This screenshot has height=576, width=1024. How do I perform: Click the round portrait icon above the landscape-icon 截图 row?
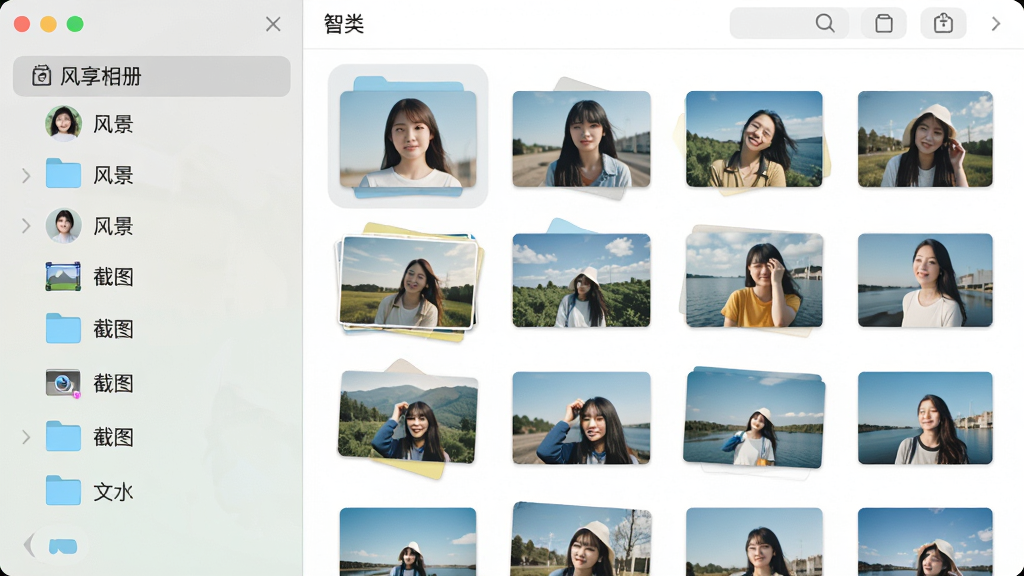click(63, 226)
